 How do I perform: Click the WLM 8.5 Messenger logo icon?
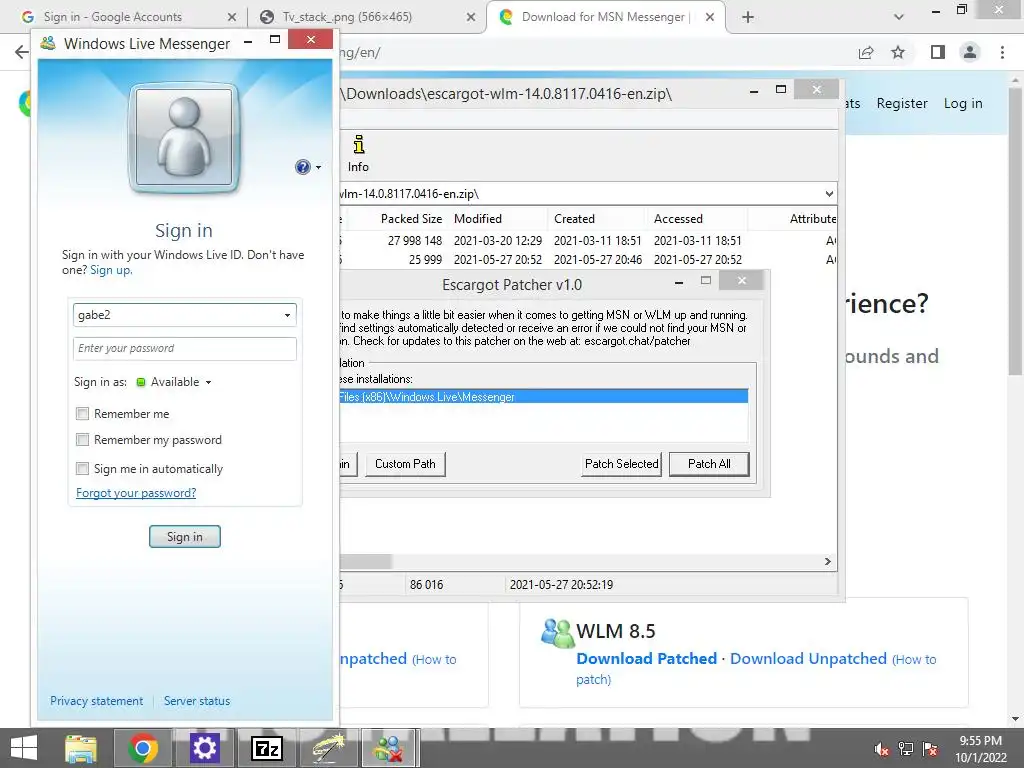pyautogui.click(x=557, y=633)
